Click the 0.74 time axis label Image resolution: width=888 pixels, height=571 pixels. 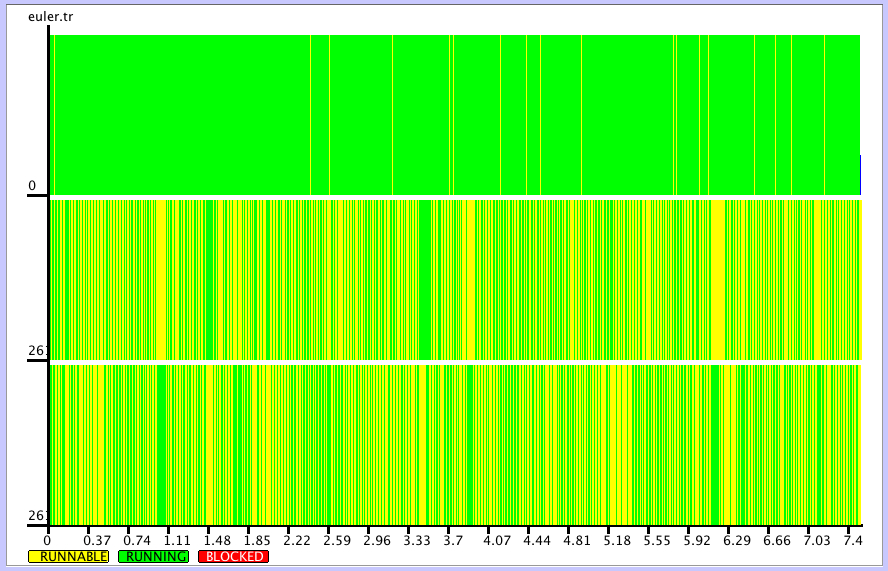point(137,541)
